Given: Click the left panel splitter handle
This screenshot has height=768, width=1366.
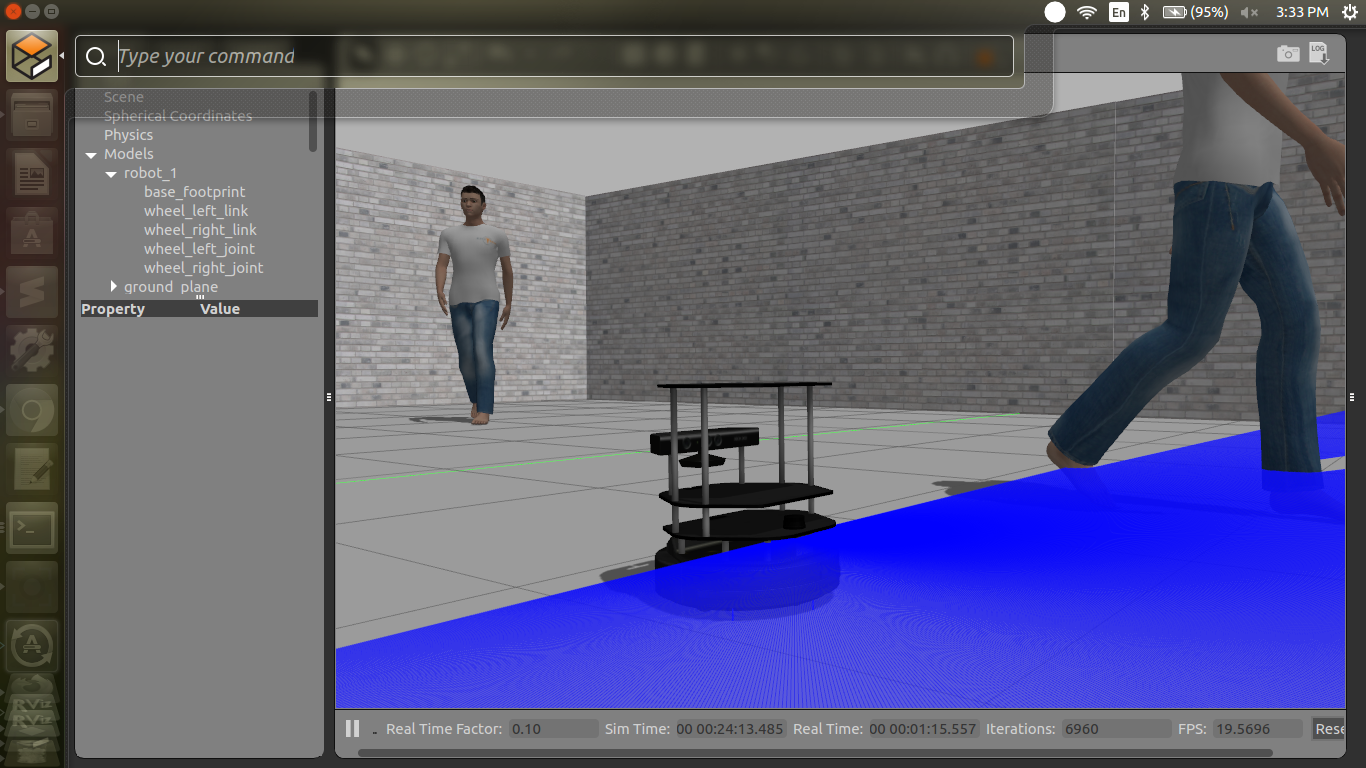Looking at the screenshot, I should [329, 397].
